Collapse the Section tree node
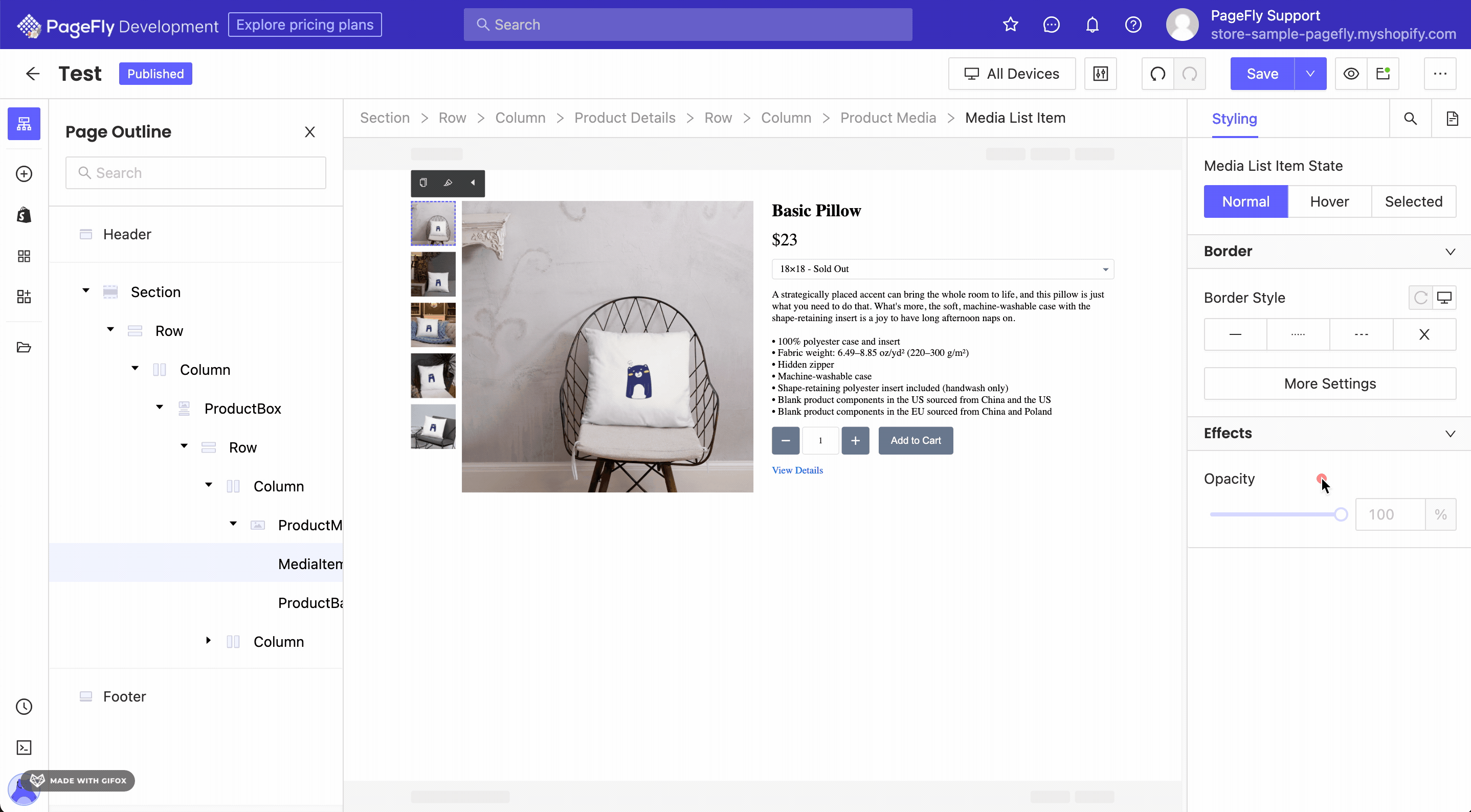Screen dimensions: 1471x812 coord(85,290)
